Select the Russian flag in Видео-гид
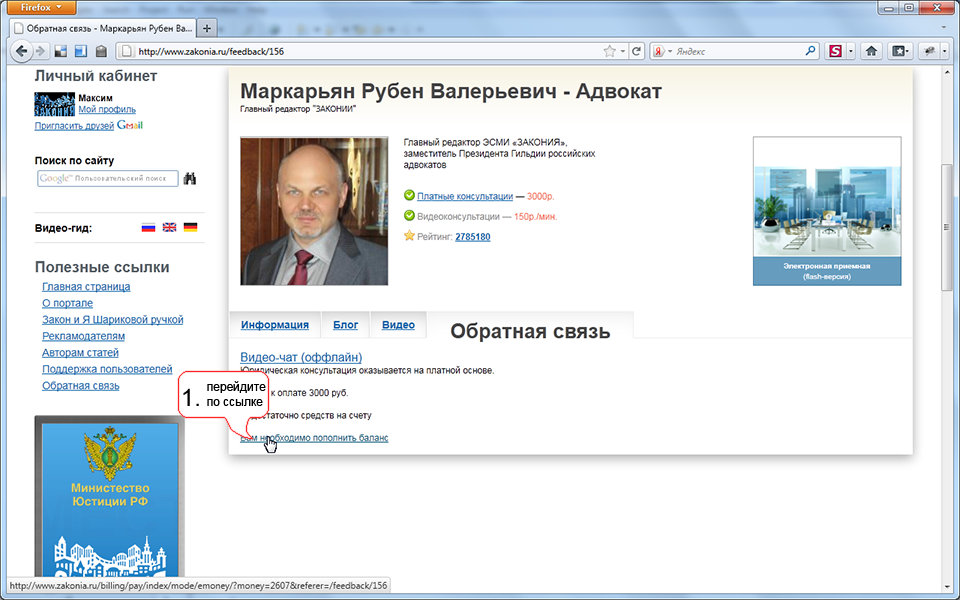 pyautogui.click(x=147, y=226)
